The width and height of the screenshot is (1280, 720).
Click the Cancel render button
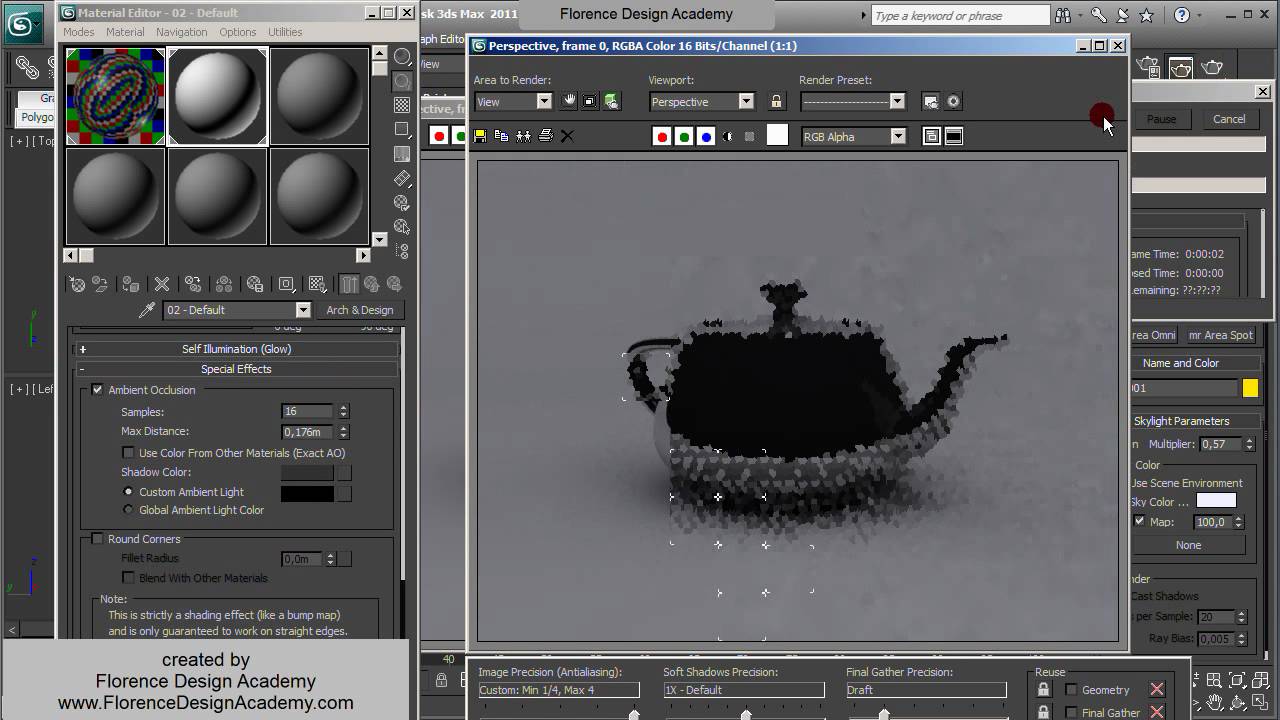click(1228, 119)
